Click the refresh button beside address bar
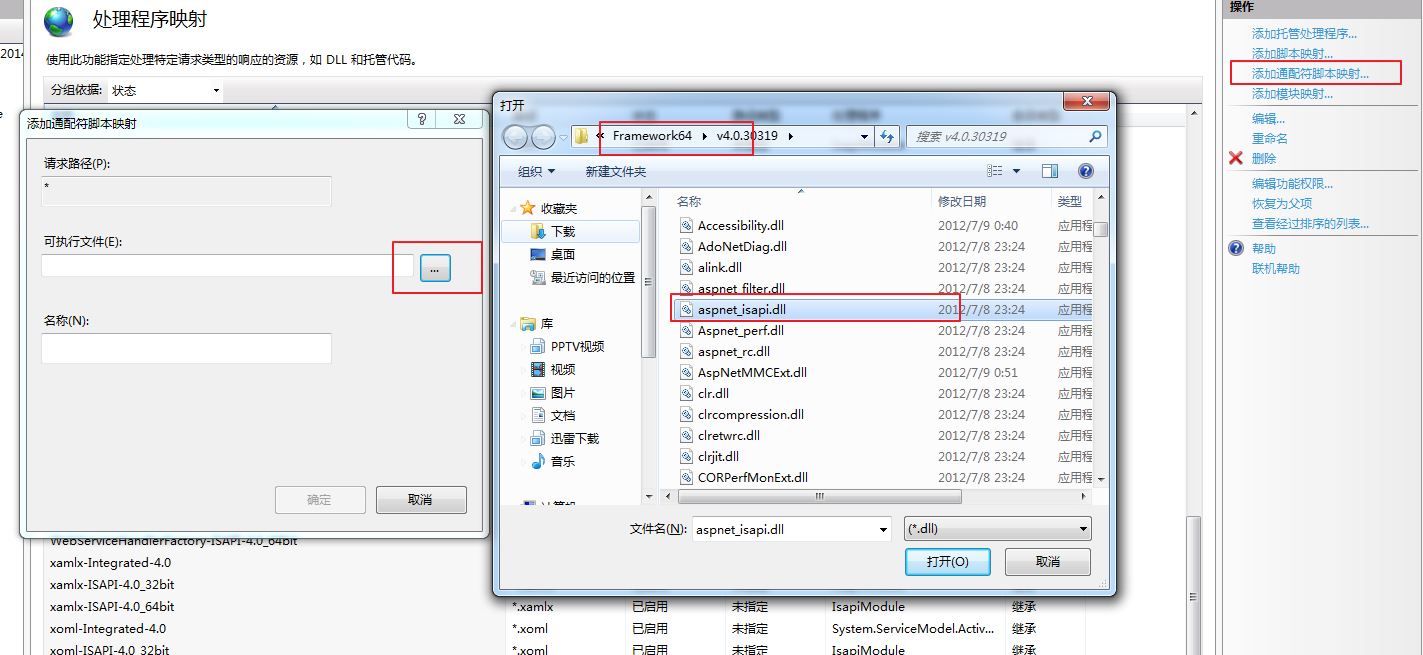This screenshot has height=655, width=1423. coord(887,137)
